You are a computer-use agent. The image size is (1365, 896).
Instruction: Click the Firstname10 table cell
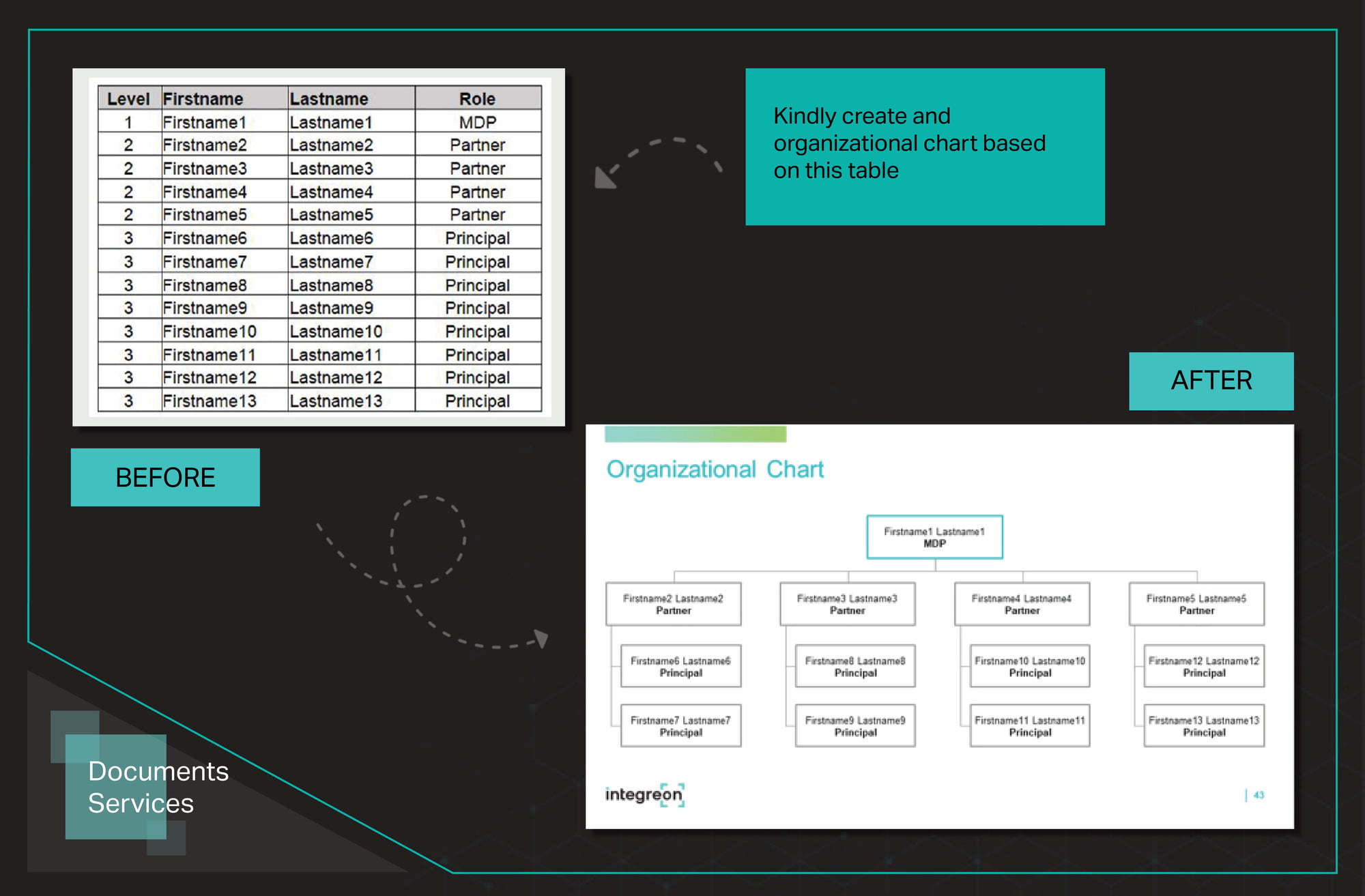[225, 331]
